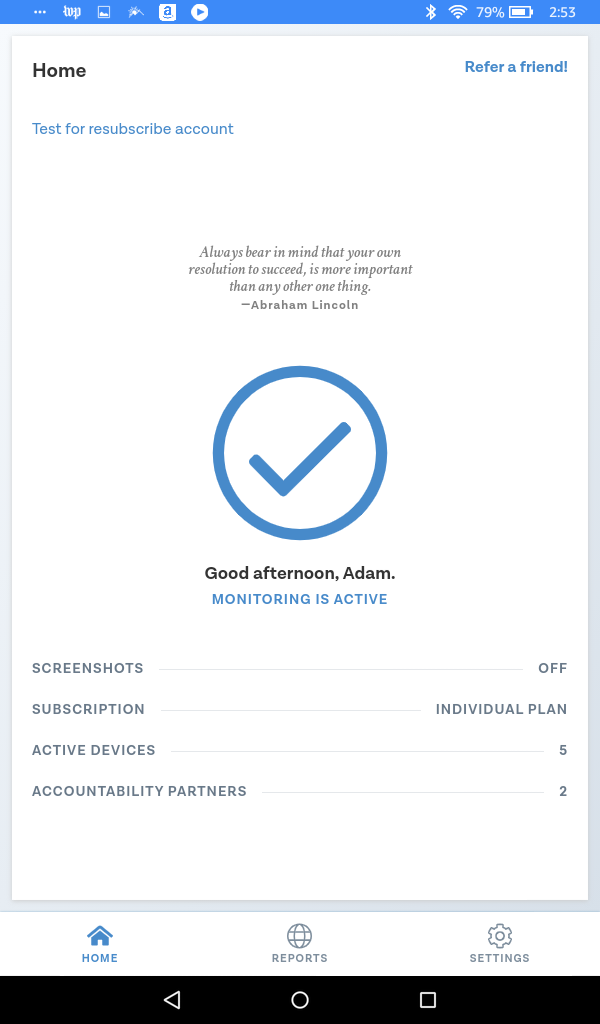600x1024 pixels.
Task: Tap the MONITORING IS ACTIVE status text
Action: pyautogui.click(x=300, y=599)
